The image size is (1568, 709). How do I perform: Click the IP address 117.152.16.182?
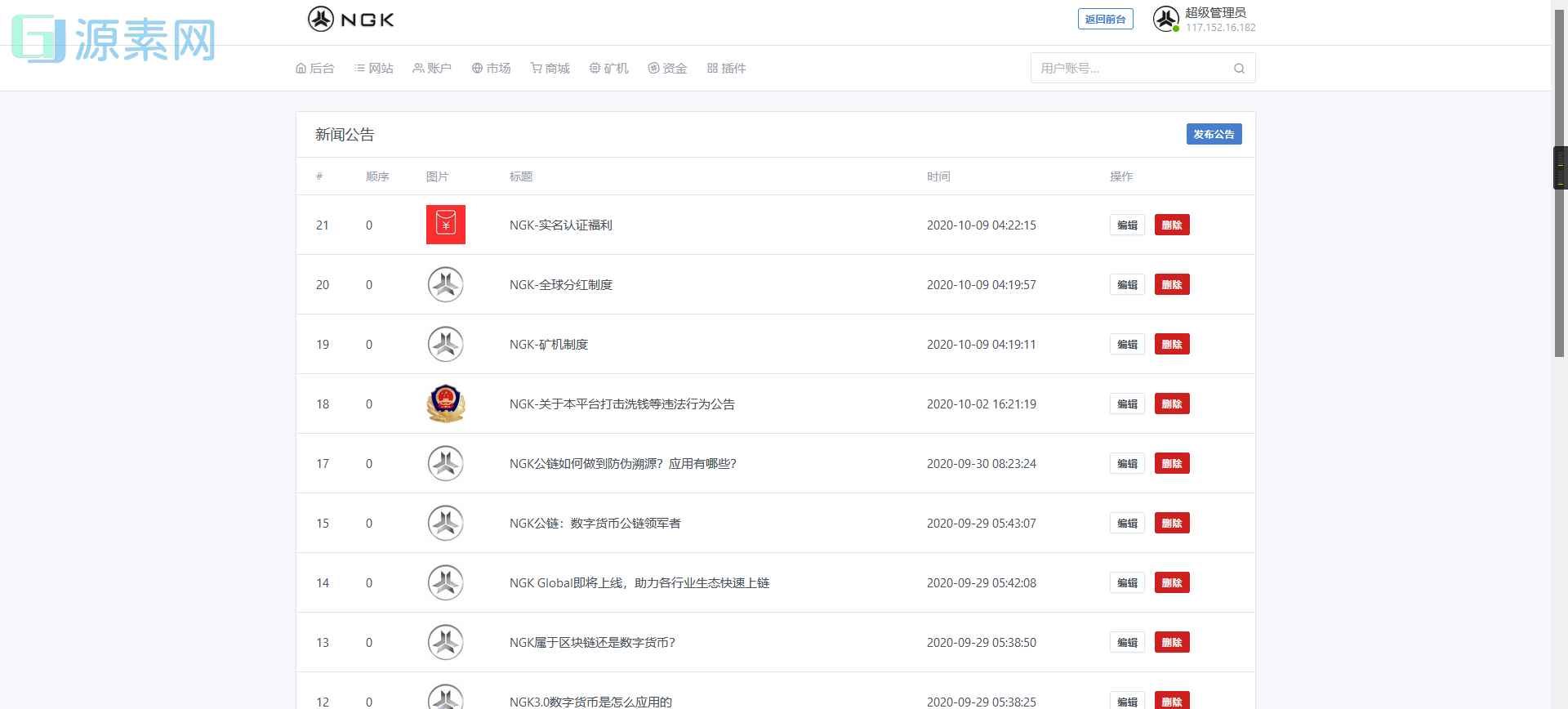click(x=1221, y=28)
